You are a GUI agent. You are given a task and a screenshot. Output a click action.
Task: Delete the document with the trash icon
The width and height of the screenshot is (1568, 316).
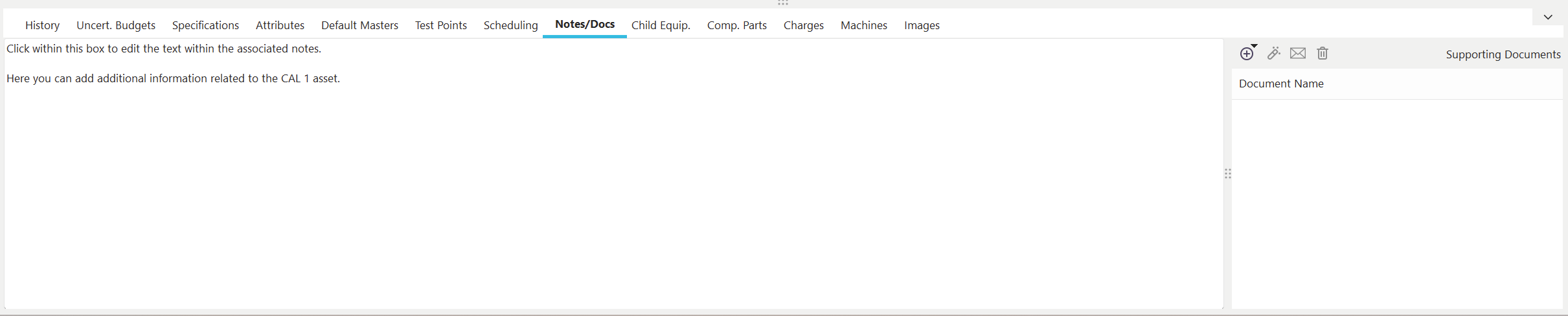pyautogui.click(x=1323, y=54)
